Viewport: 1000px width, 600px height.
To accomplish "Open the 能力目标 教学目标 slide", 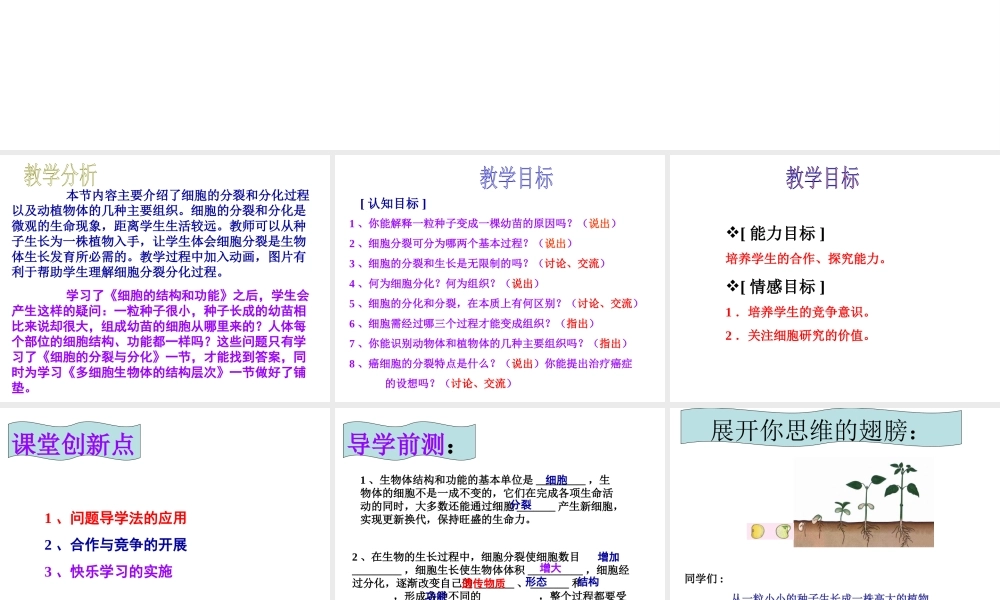I will pyautogui.click(x=835, y=278).
